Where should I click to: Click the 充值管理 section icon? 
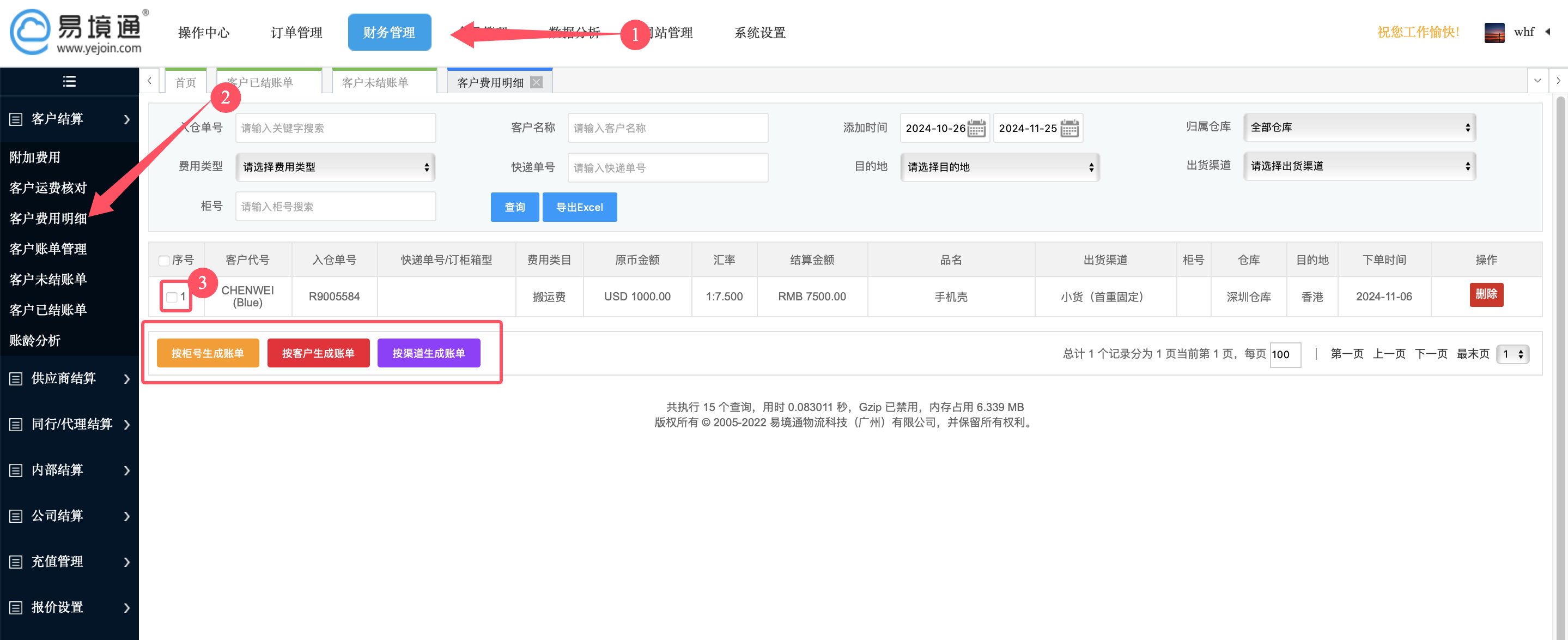(x=15, y=561)
